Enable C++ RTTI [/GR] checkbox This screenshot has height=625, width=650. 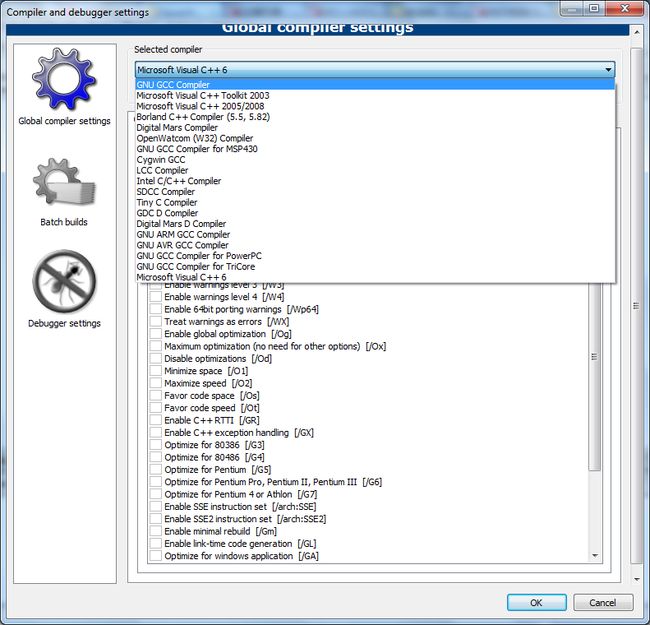point(156,420)
